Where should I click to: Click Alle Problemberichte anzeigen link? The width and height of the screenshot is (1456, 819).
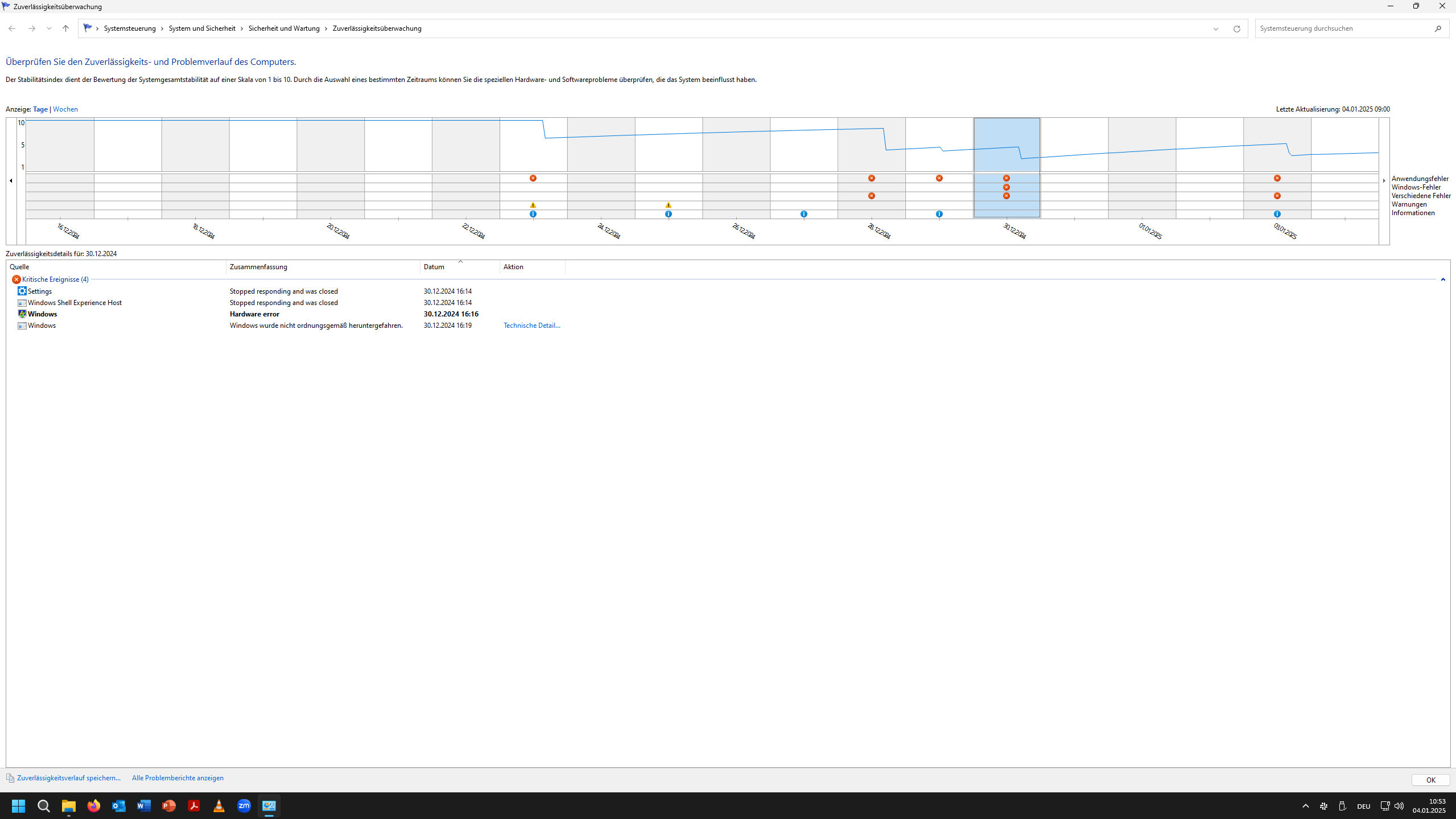[178, 778]
